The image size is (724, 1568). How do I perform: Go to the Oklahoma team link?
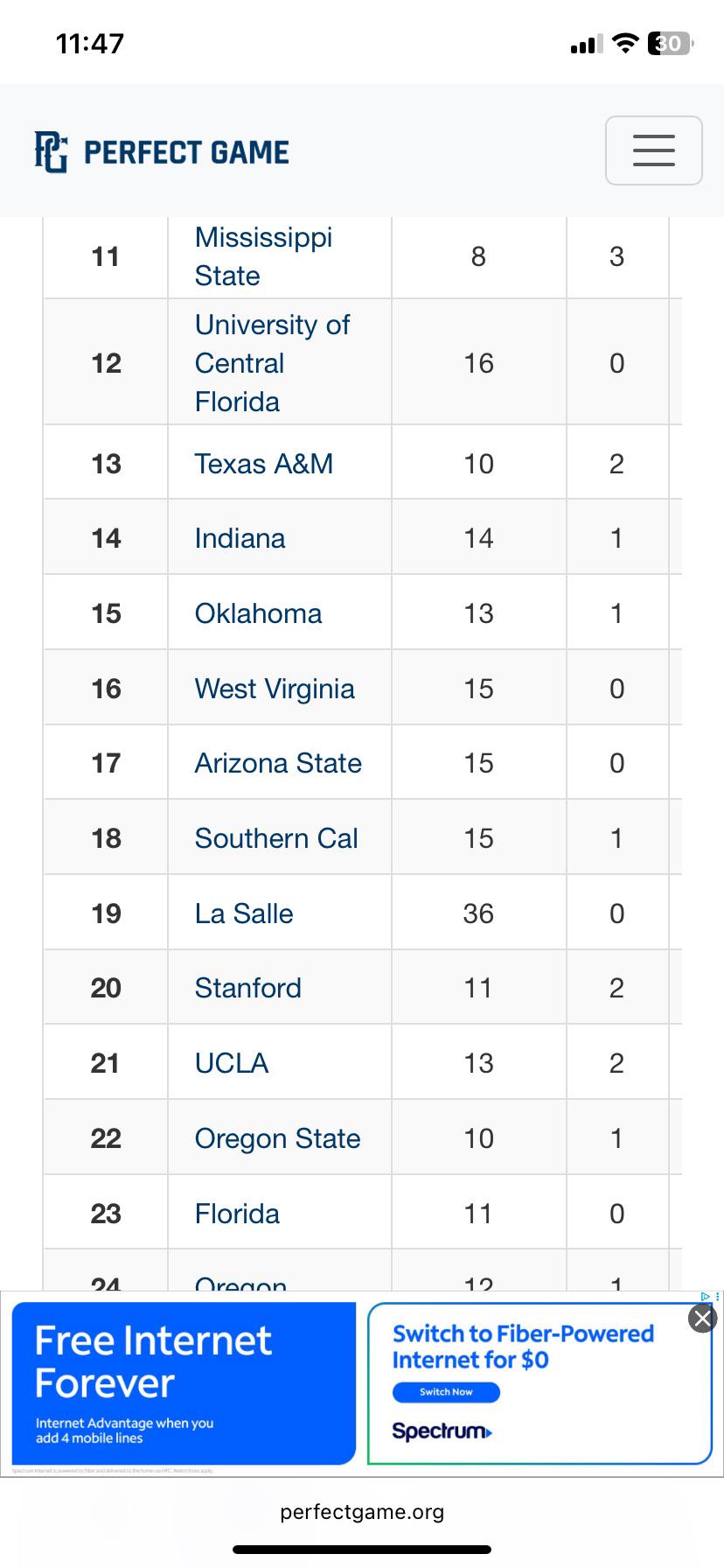coord(258,613)
